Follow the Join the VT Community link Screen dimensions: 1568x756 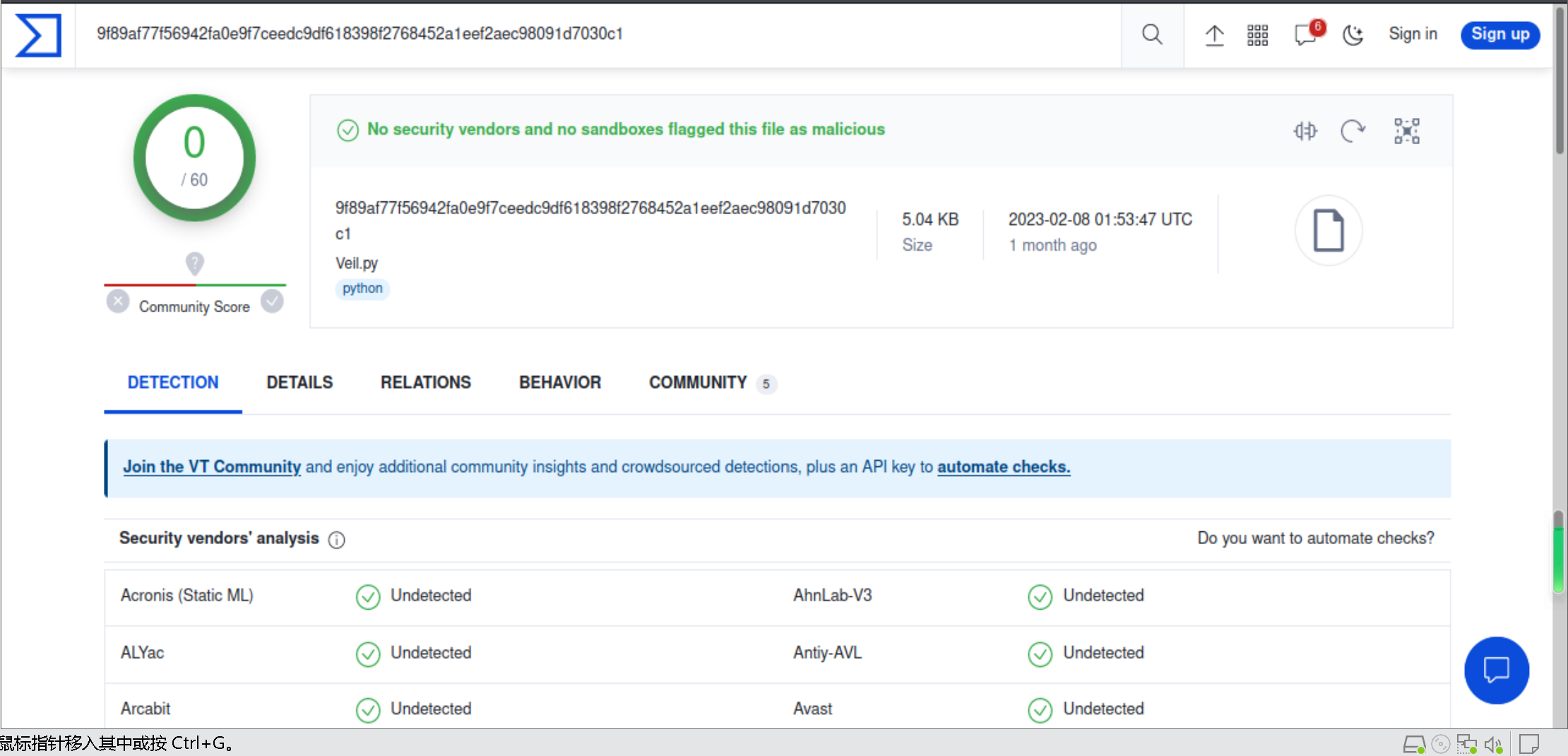[212, 467]
